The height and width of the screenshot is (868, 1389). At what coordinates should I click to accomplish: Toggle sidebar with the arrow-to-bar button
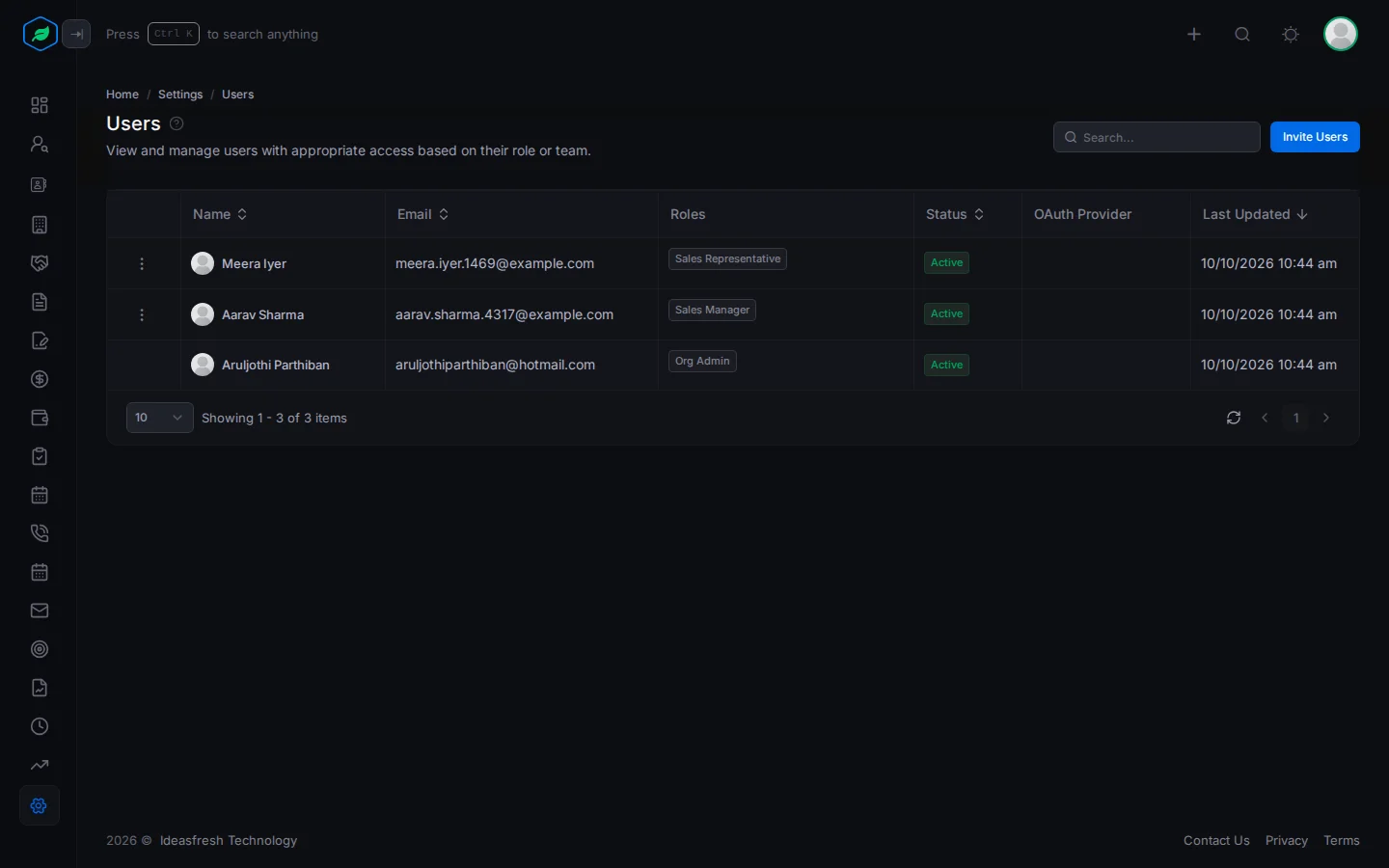(x=77, y=34)
